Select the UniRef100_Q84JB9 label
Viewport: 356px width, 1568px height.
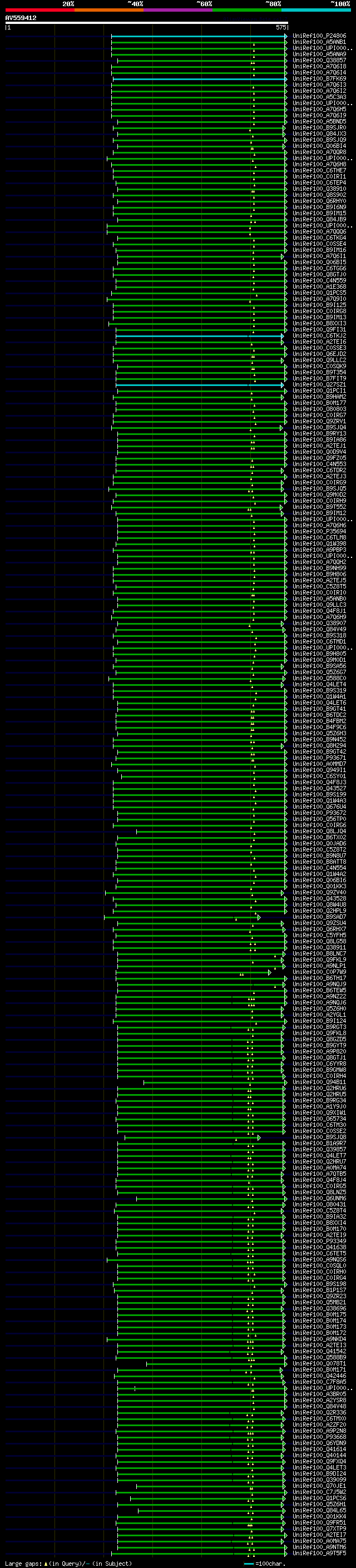[x=319, y=220]
